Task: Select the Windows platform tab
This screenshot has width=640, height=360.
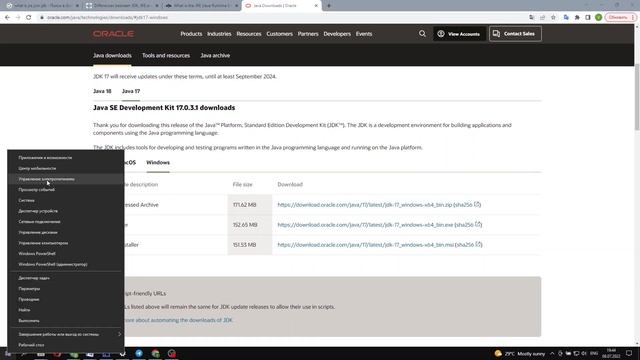Action: (x=158, y=162)
